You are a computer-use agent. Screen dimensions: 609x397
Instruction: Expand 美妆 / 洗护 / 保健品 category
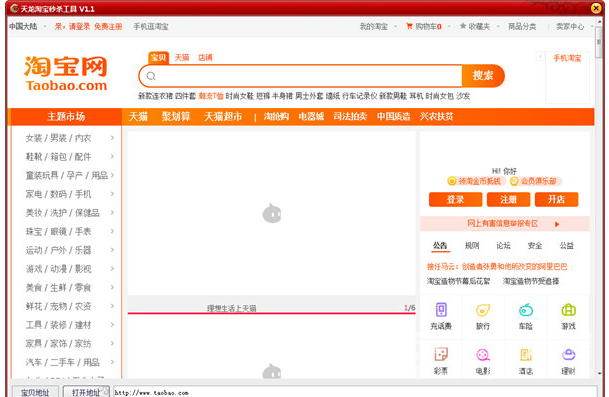coord(112,212)
